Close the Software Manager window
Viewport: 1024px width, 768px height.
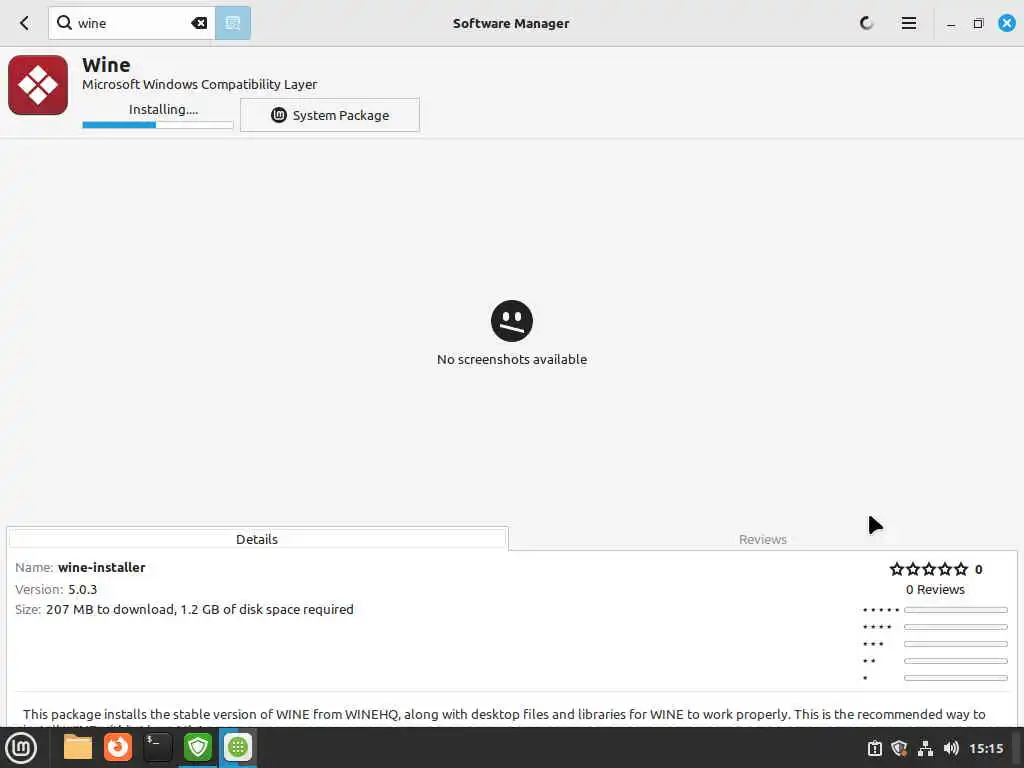(1006, 24)
